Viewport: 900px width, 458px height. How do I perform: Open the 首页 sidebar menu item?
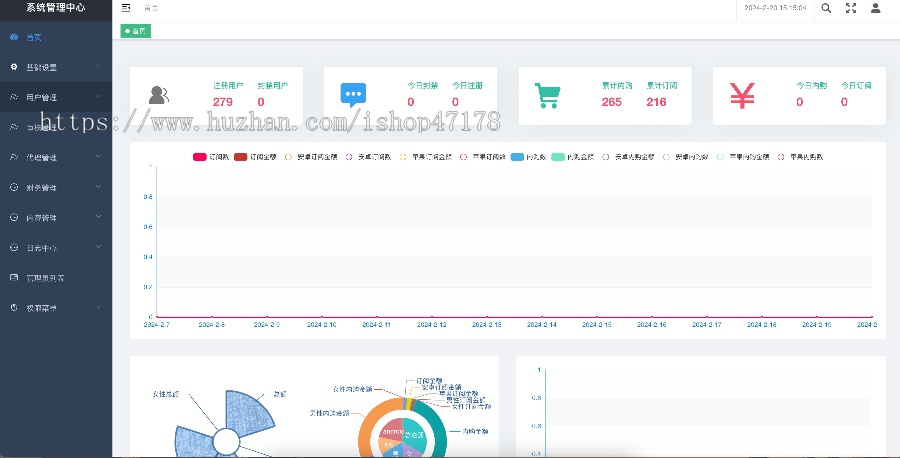pos(56,37)
